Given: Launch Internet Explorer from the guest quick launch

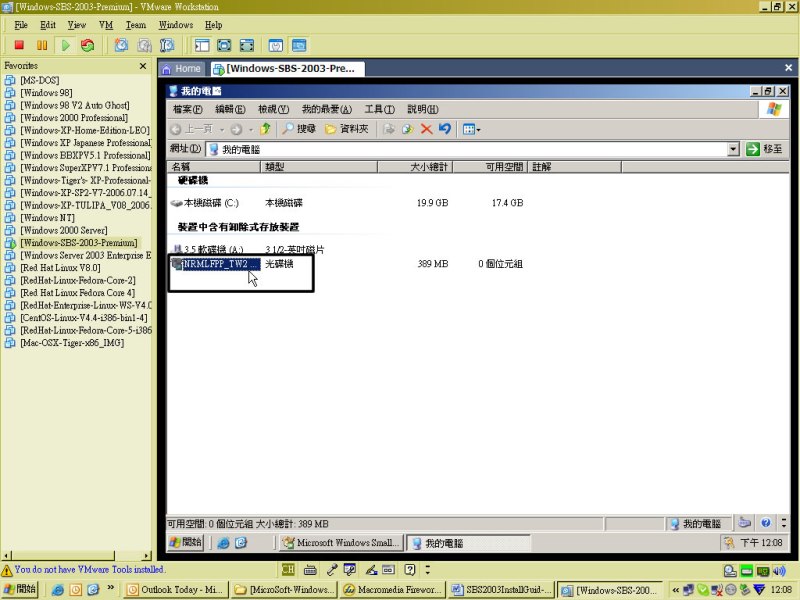Looking at the screenshot, I should pos(223,543).
